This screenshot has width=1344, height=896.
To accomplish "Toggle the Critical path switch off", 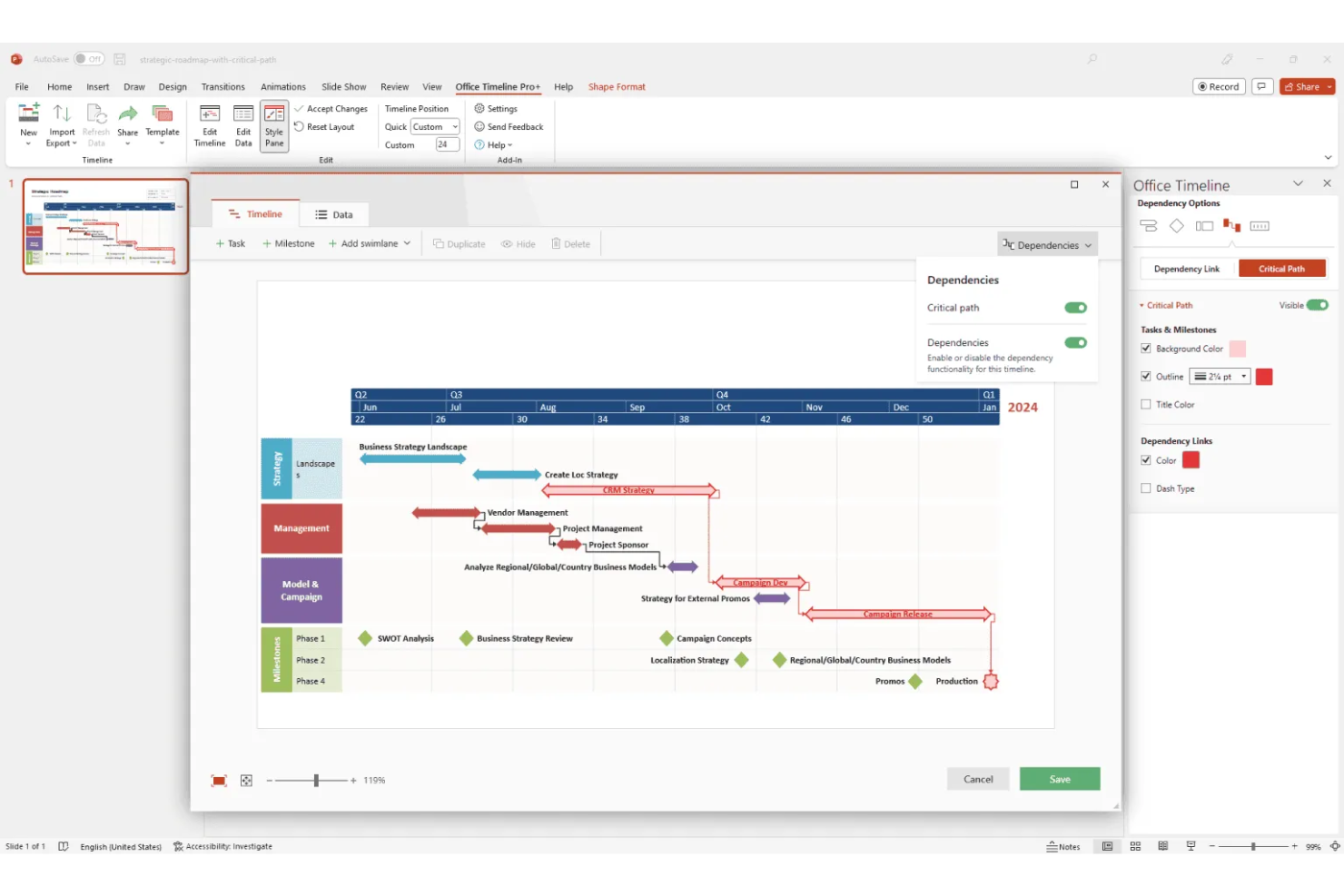I will click(x=1074, y=308).
